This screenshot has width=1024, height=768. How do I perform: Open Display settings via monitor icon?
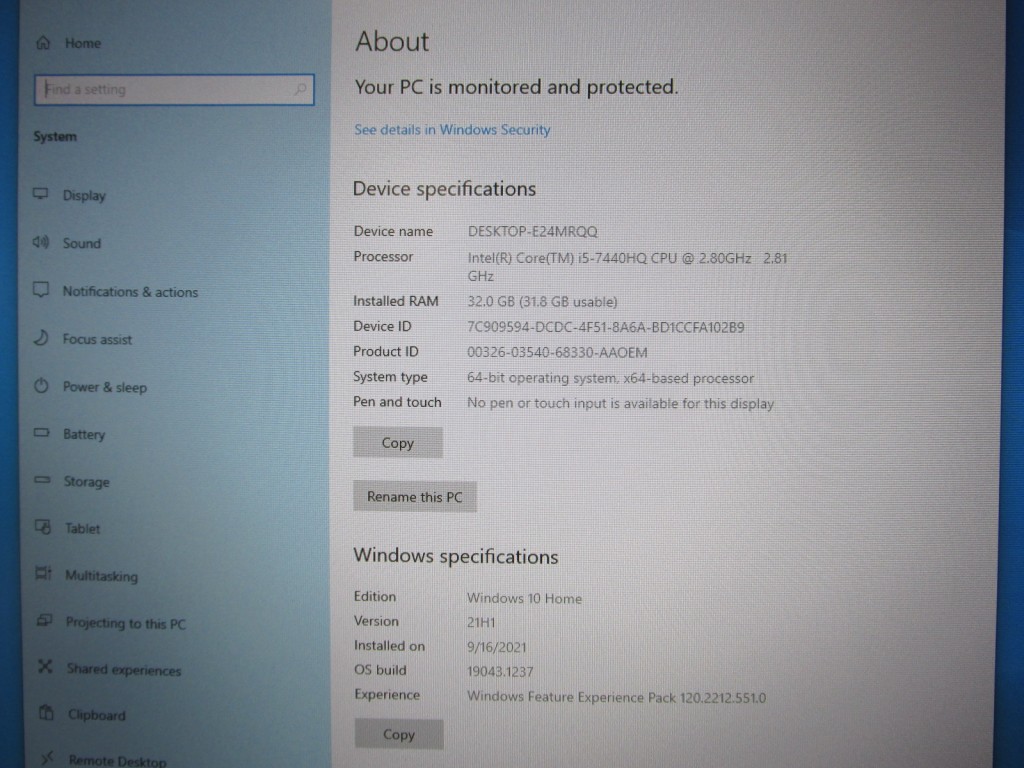(x=41, y=194)
